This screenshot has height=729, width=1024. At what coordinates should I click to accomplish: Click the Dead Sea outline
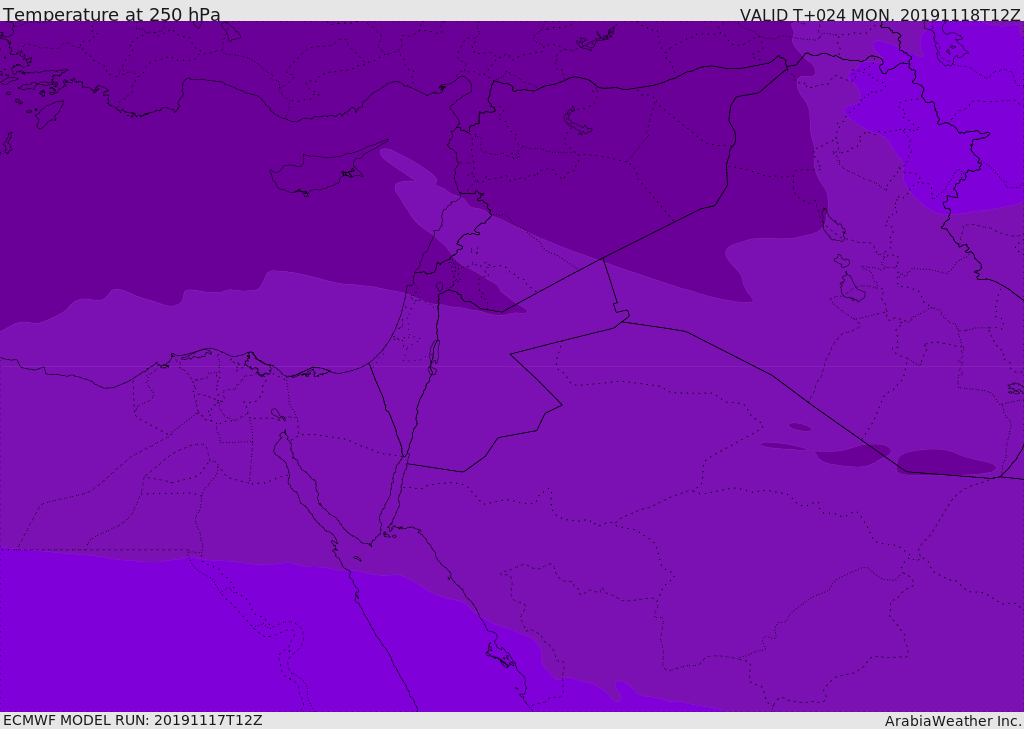tap(434, 354)
